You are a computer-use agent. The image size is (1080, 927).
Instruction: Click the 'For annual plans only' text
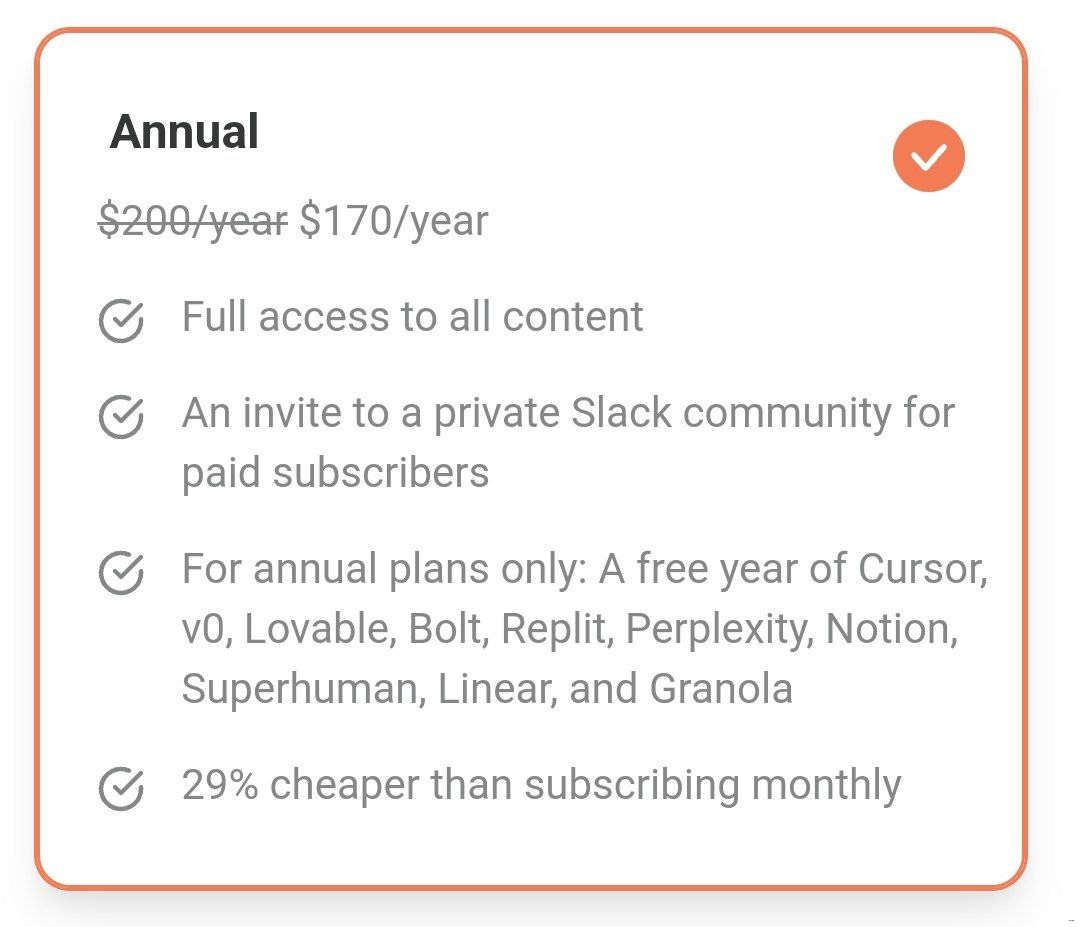click(385, 570)
